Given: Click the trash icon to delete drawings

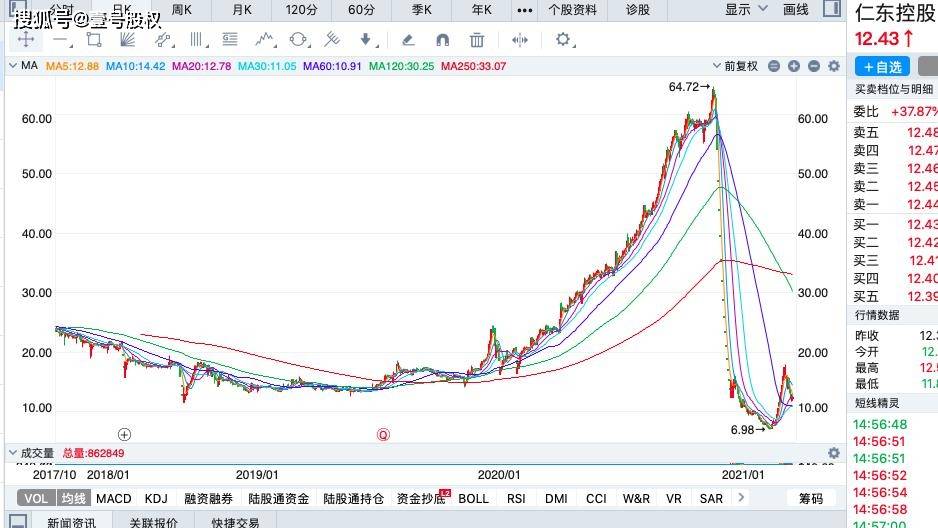Looking at the screenshot, I should tap(477, 40).
